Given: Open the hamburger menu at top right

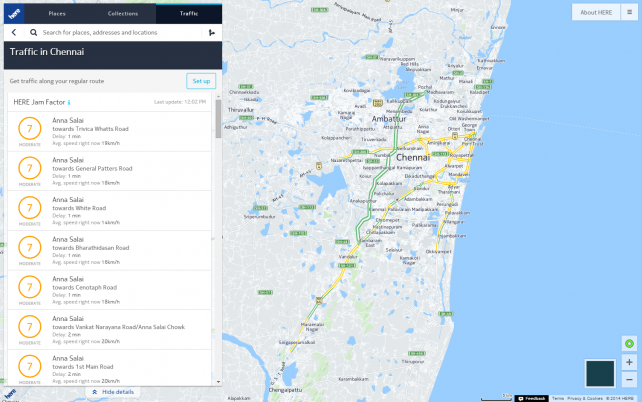Looking at the screenshot, I should pyautogui.click(x=629, y=12).
